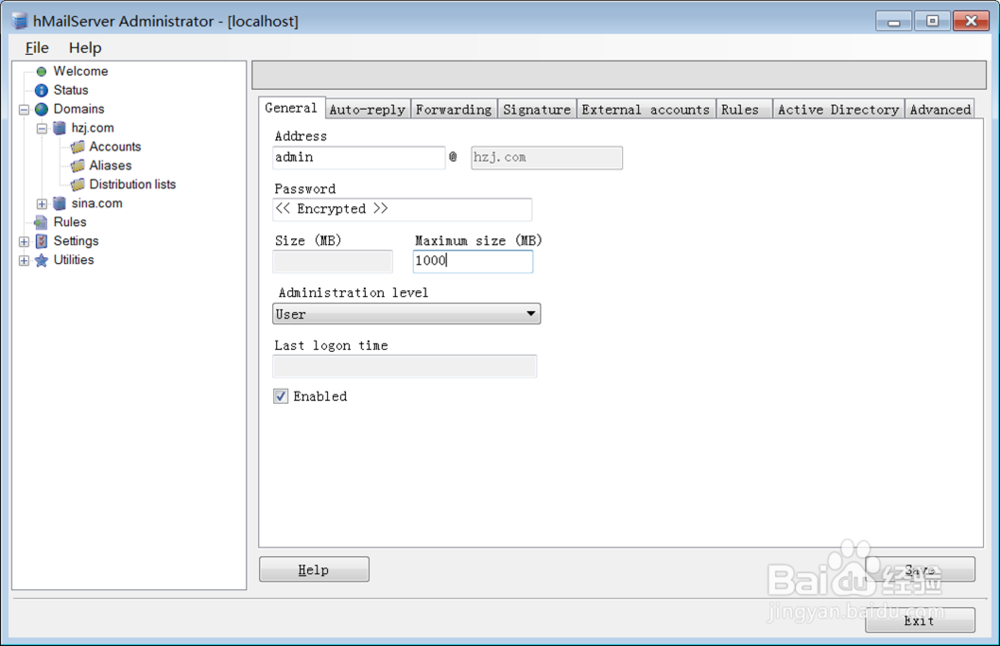Click the Size (MB) read-only field
Image resolution: width=1000 pixels, height=646 pixels.
(332, 261)
